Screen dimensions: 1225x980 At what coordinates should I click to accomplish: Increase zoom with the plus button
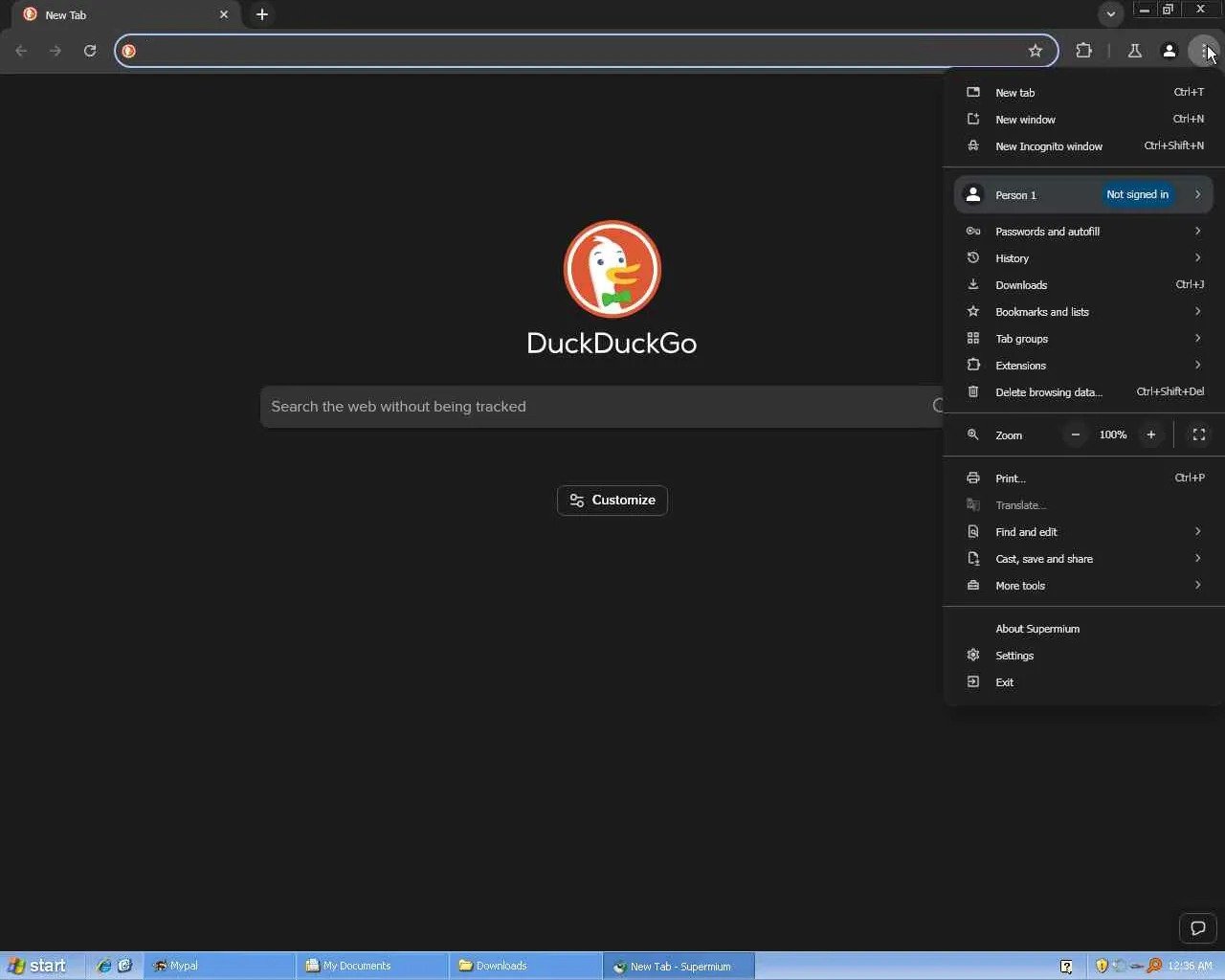(x=1151, y=435)
